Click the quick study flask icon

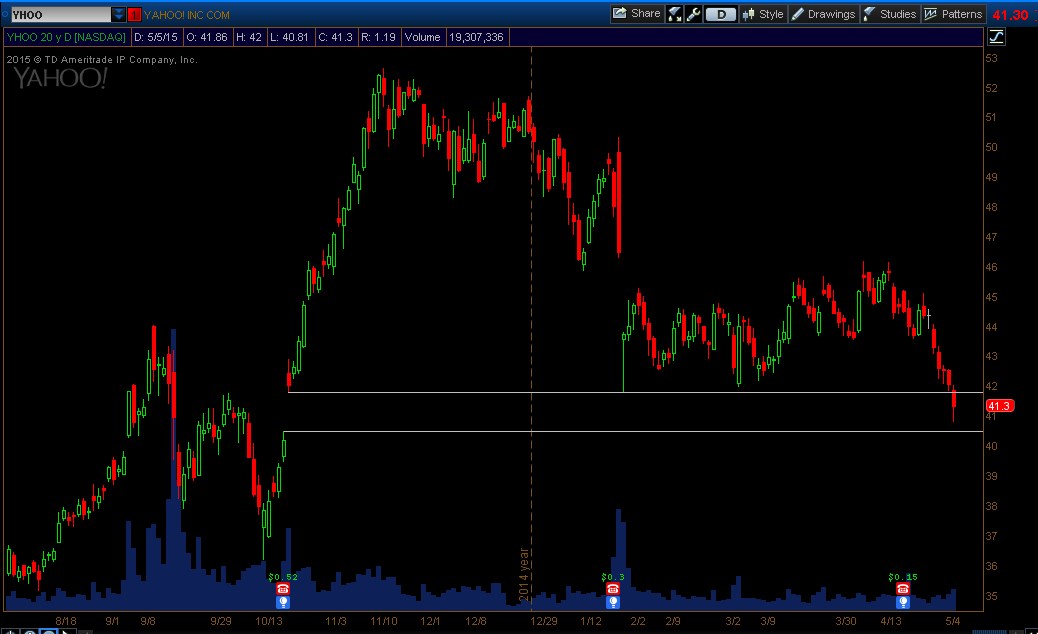tap(675, 14)
